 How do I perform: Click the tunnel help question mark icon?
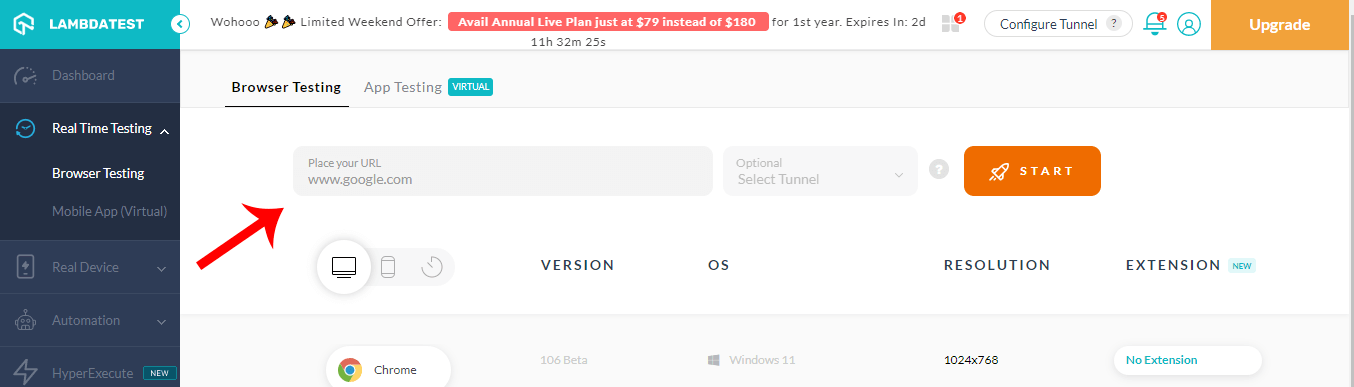[938, 170]
